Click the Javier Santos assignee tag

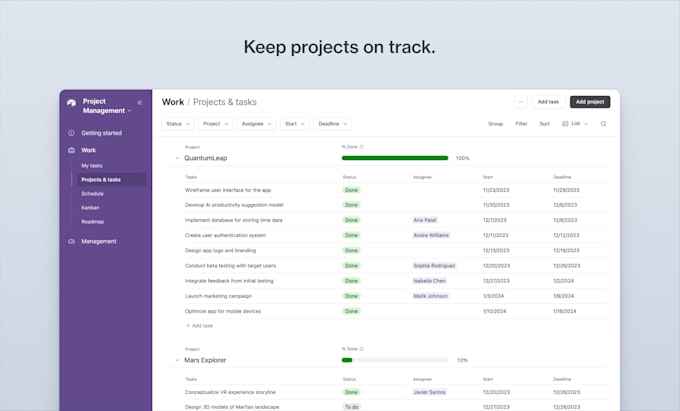(x=429, y=392)
